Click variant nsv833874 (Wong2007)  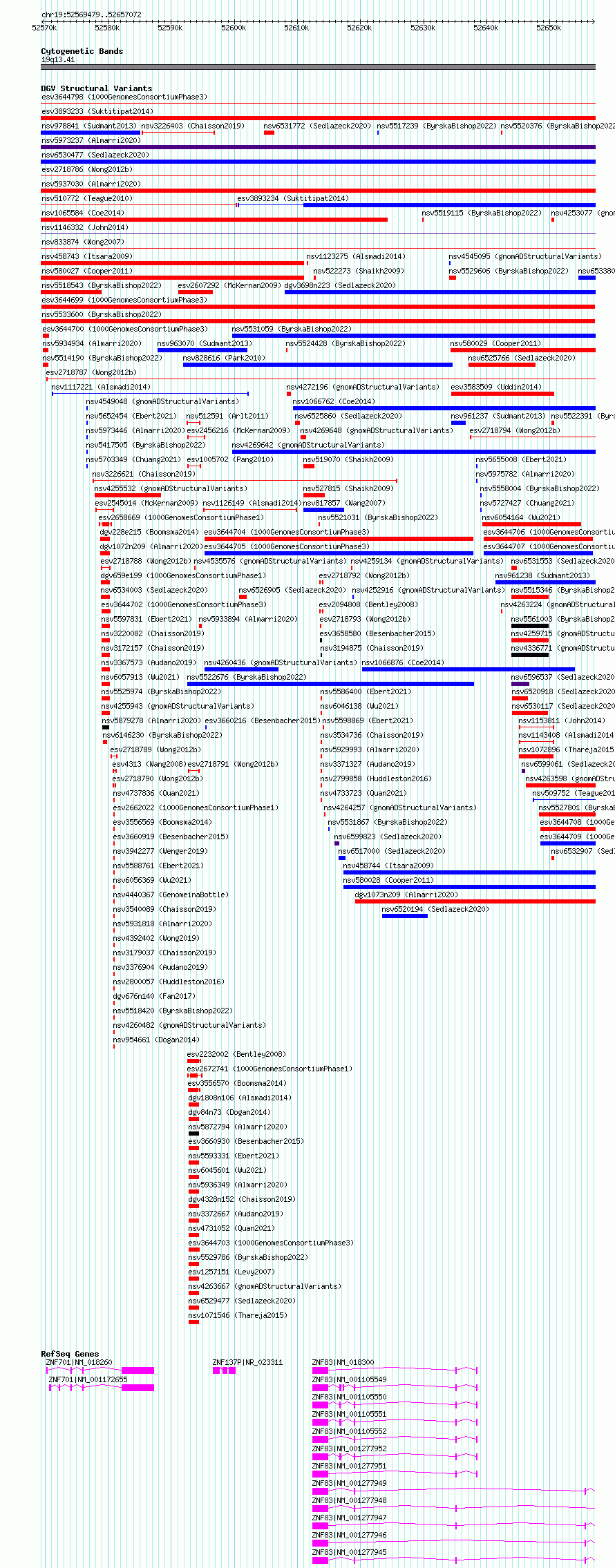(82, 242)
